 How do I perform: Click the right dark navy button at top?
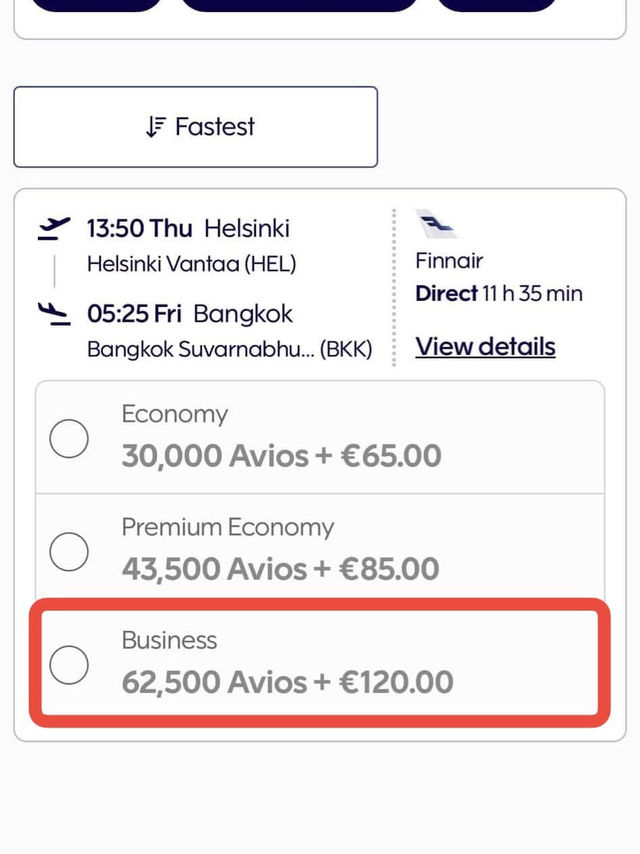tap(496, 4)
